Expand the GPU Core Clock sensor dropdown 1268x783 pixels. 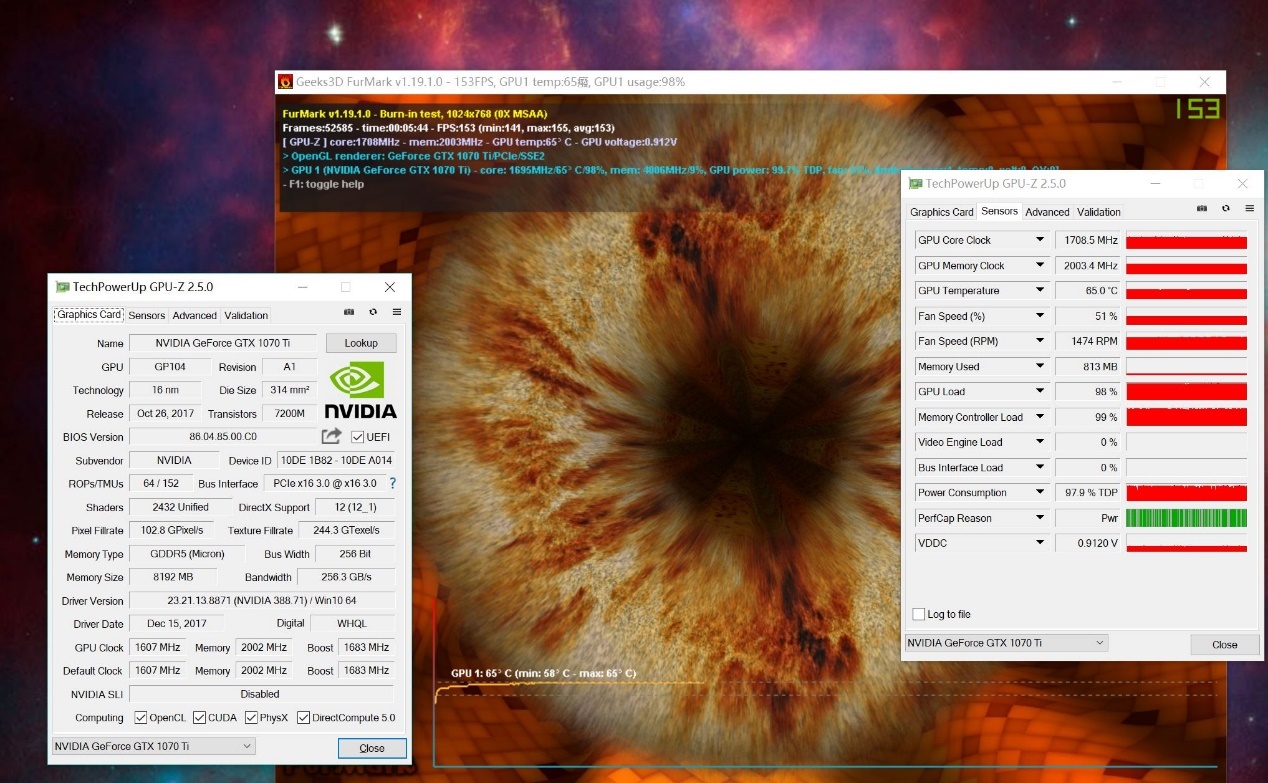(1039, 240)
